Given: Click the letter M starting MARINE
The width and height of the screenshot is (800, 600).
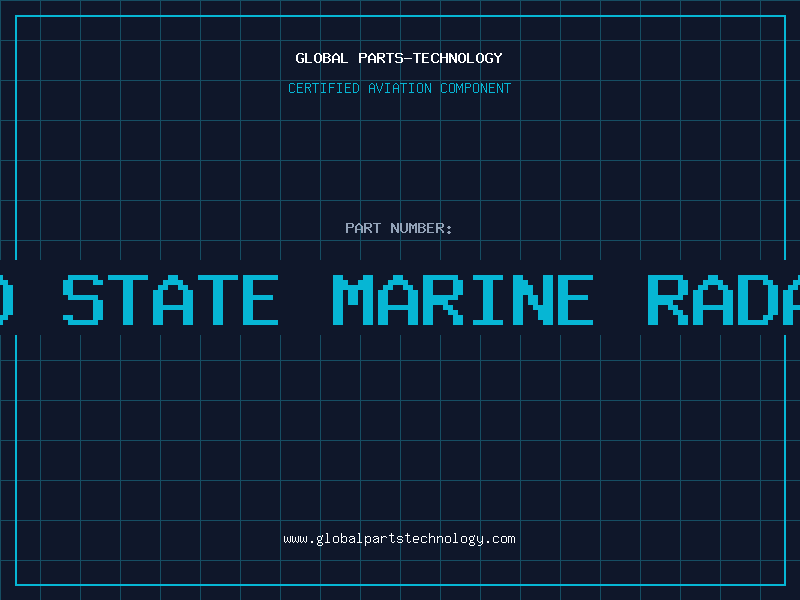Looking at the screenshot, I should pyautogui.click(x=357, y=300).
